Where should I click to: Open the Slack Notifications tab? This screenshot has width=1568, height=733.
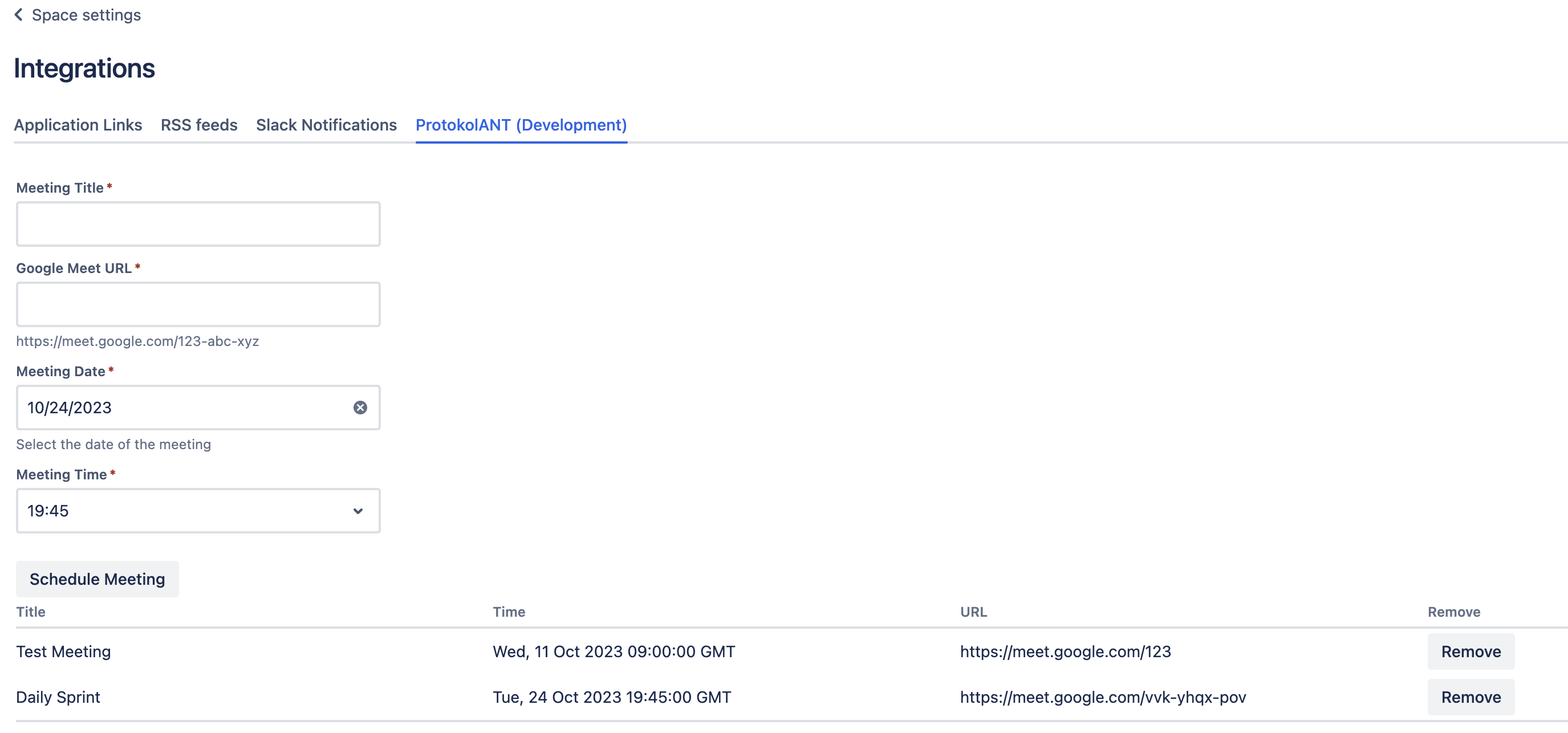pos(326,125)
